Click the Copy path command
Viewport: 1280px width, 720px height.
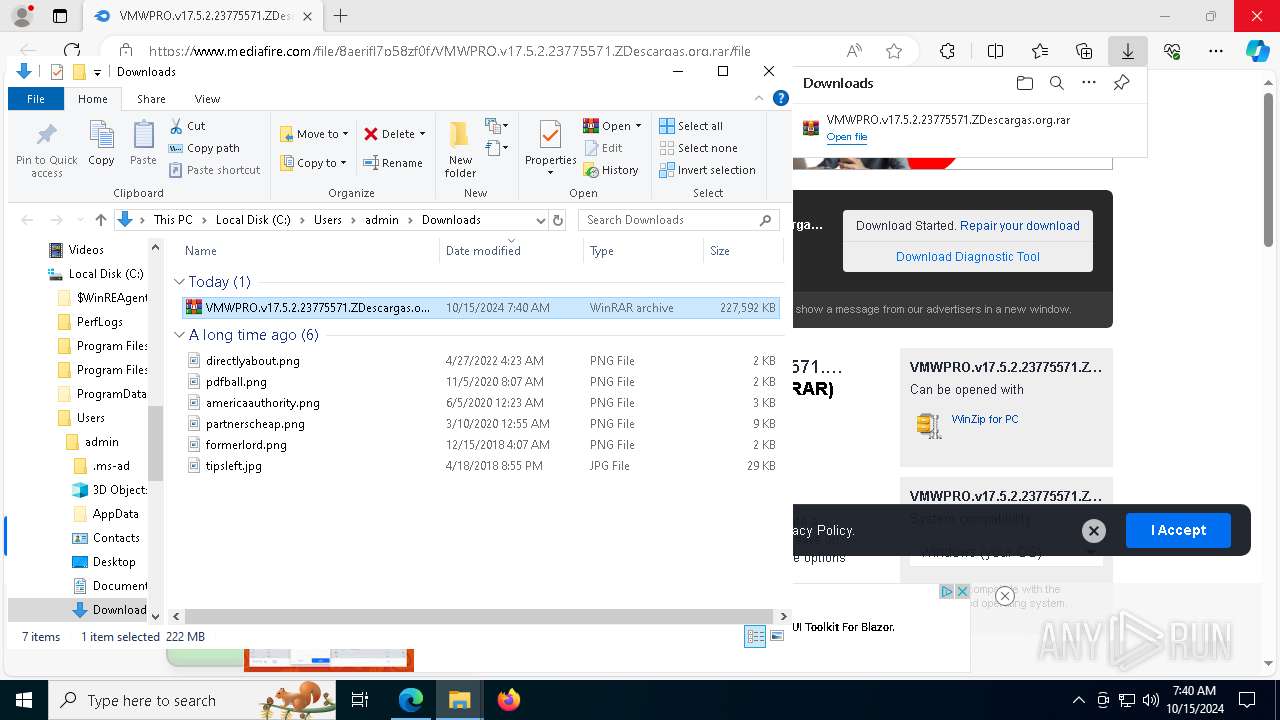(x=204, y=148)
